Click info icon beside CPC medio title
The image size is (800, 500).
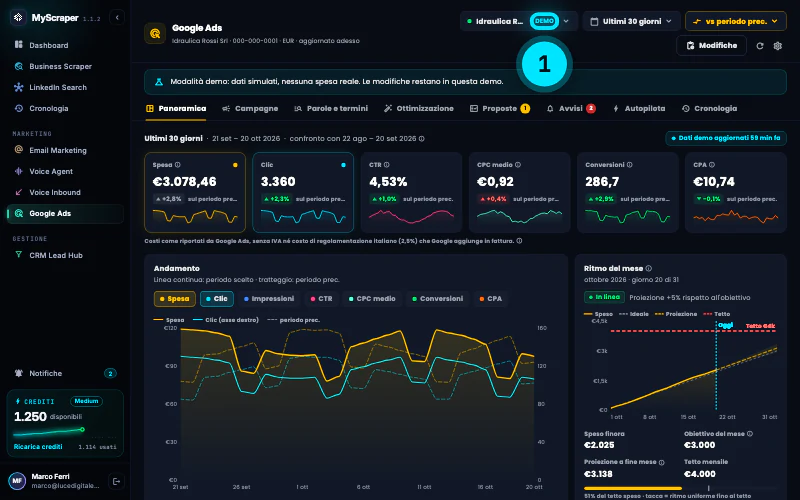[x=518, y=165]
